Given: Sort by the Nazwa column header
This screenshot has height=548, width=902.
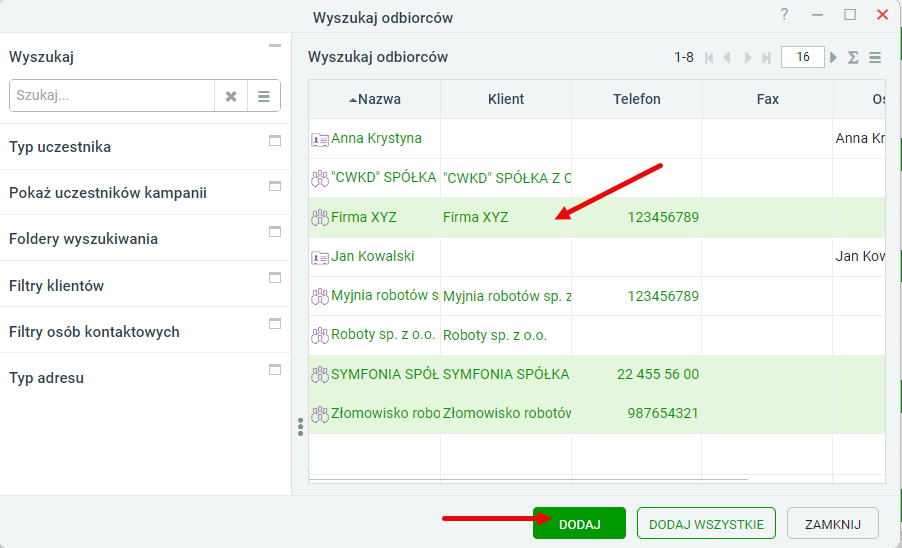Looking at the screenshot, I should point(374,99).
